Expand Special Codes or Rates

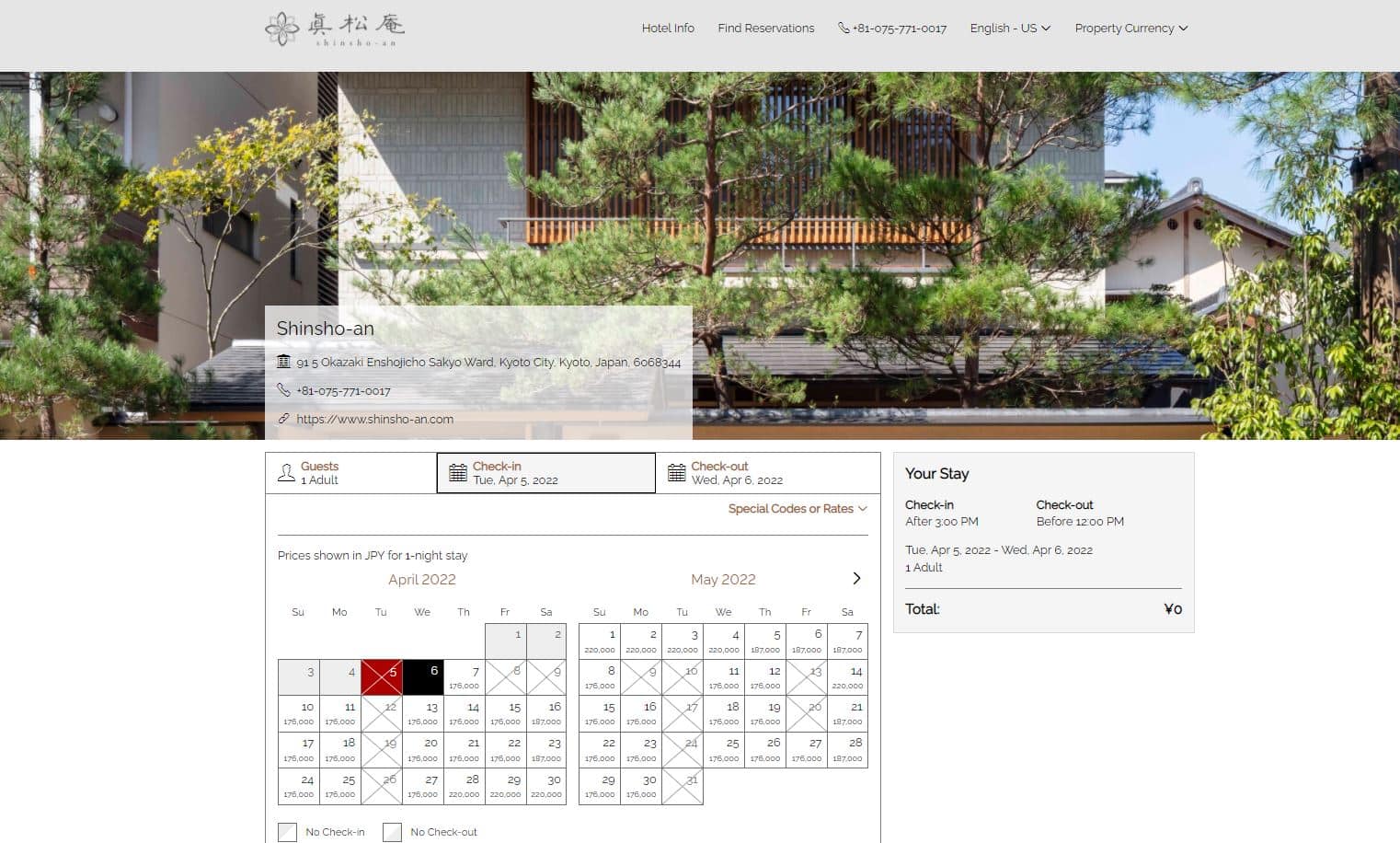point(797,509)
